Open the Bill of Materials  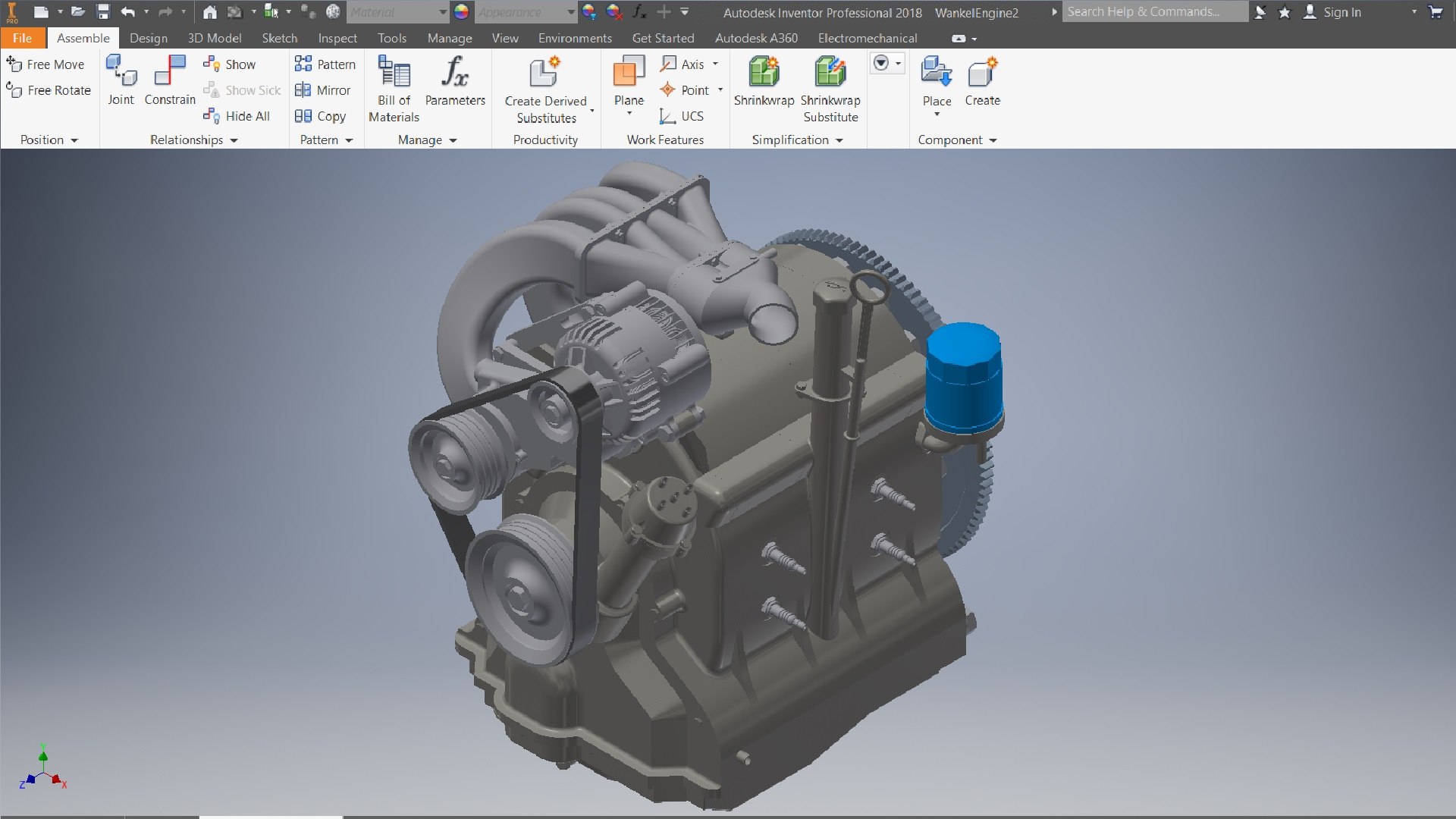[x=394, y=89]
